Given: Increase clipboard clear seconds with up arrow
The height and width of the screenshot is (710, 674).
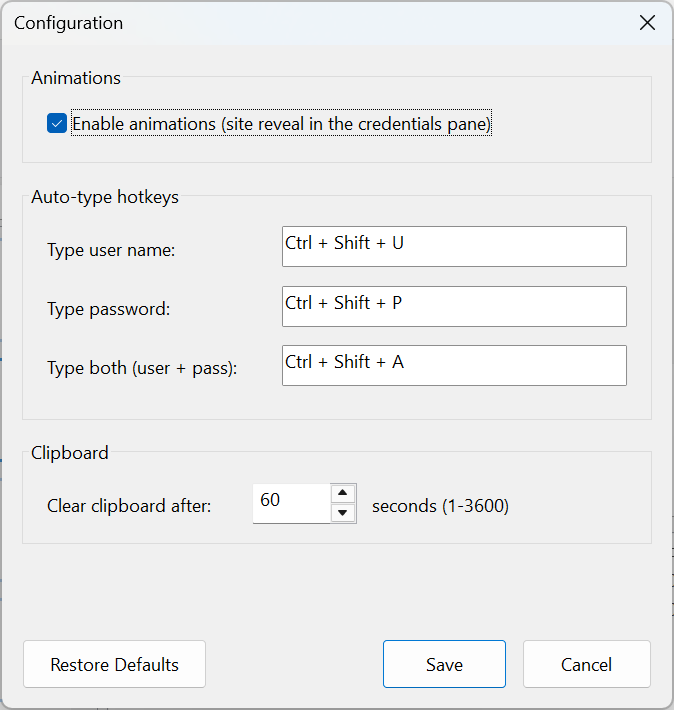Looking at the screenshot, I should pos(343,493).
